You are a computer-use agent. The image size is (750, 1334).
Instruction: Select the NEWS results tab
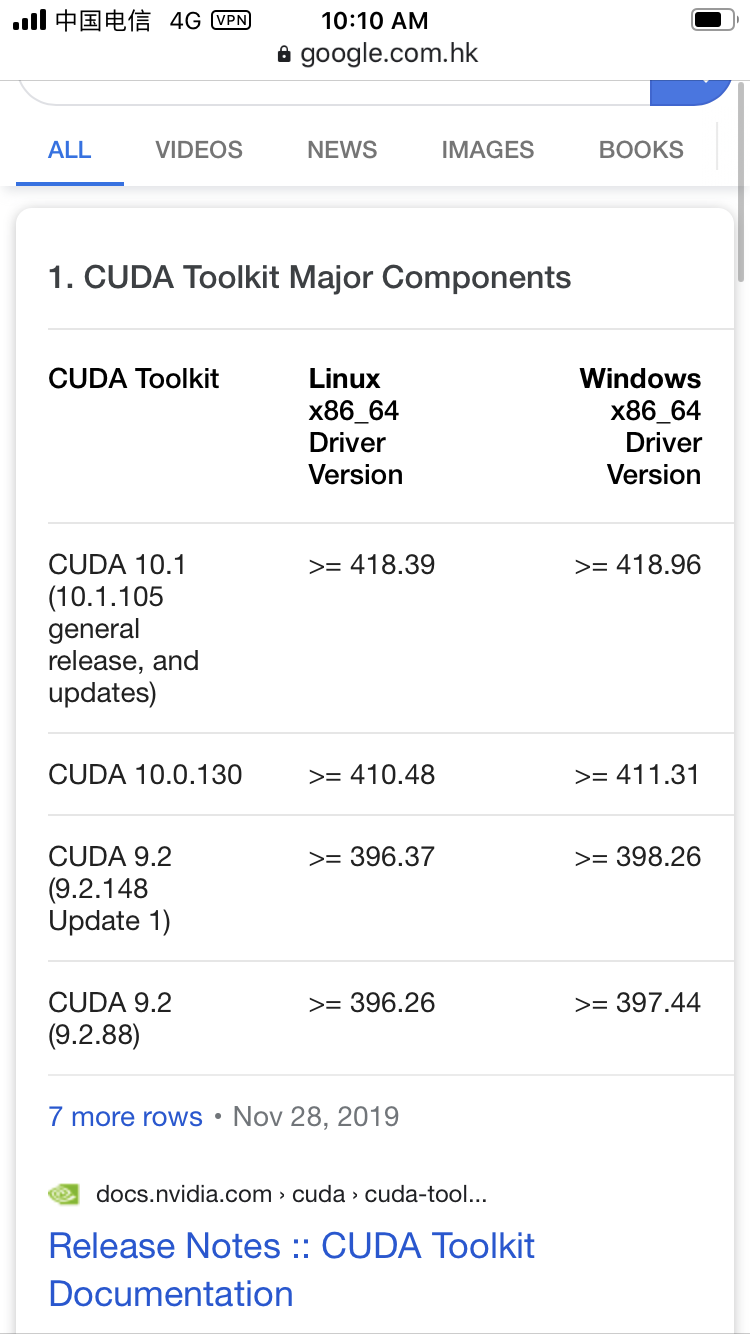pos(341,149)
